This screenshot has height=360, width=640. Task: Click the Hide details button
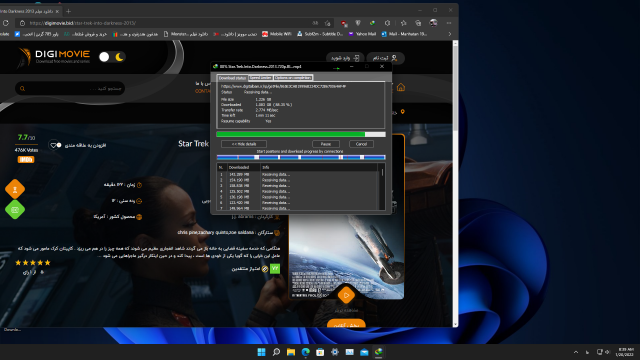[244, 144]
